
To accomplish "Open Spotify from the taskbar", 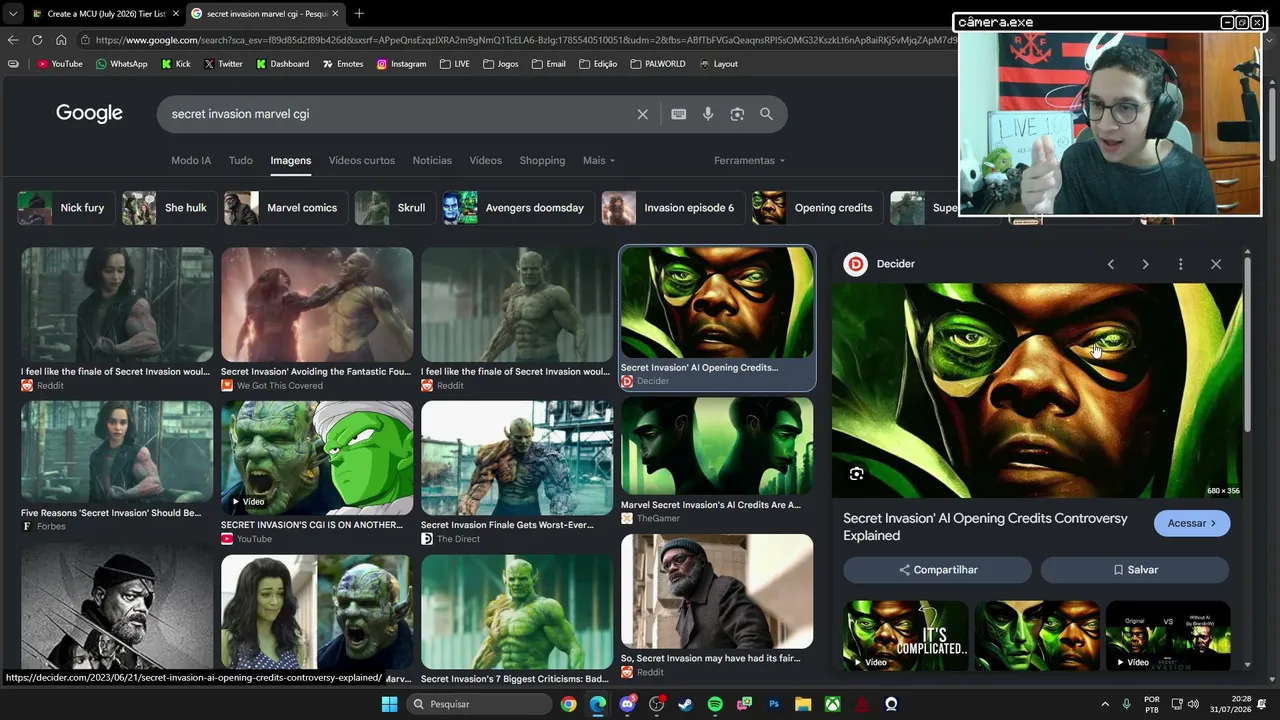I will pyautogui.click(x=715, y=704).
